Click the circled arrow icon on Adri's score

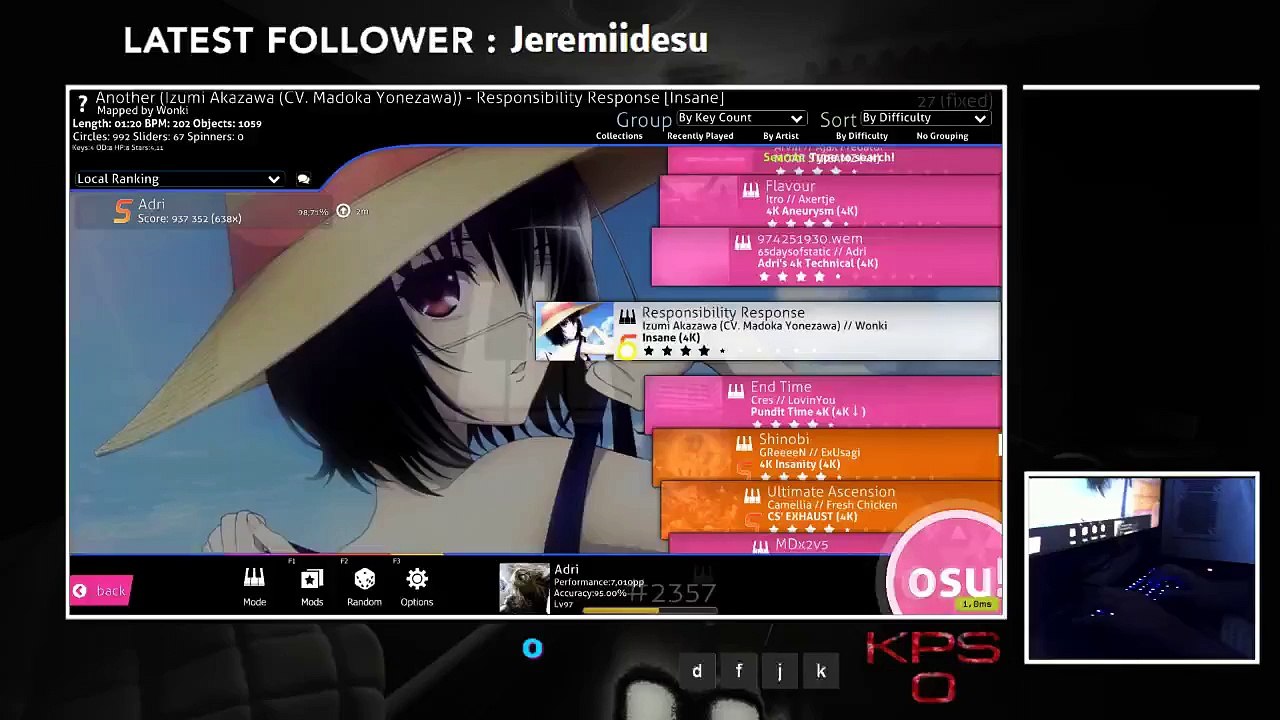pyautogui.click(x=343, y=211)
